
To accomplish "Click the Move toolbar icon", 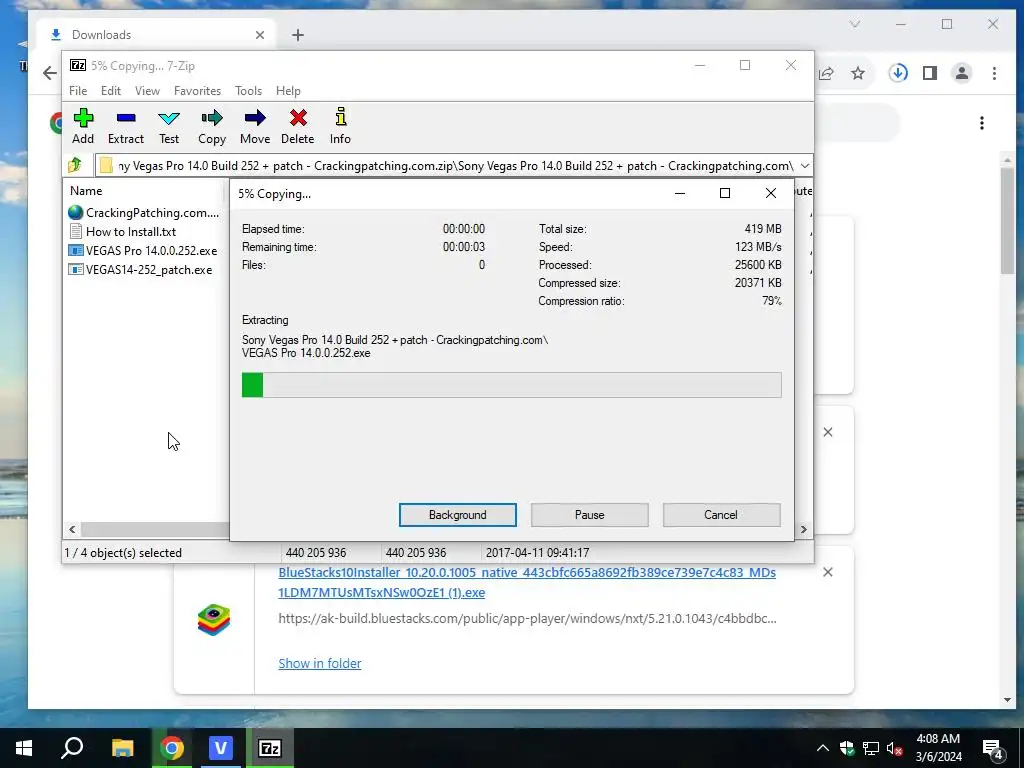I will 255,126.
